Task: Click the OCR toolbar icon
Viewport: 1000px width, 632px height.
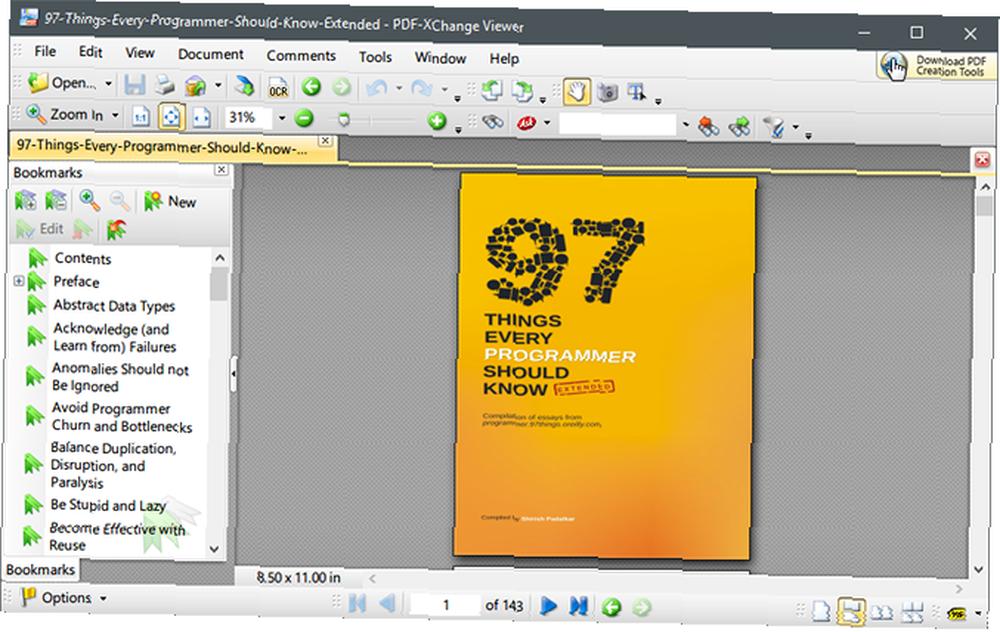Action: [278, 88]
